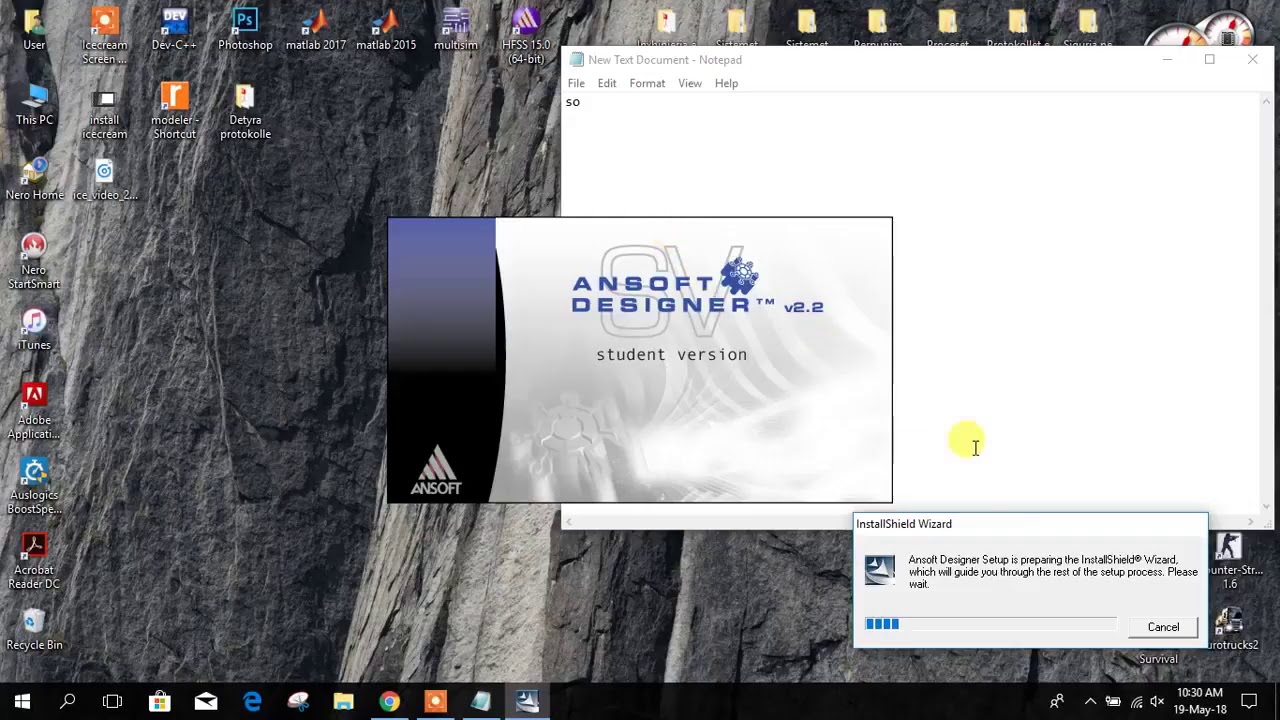Image resolution: width=1280 pixels, height=720 pixels.
Task: Click the muted volume tray icon
Action: pyautogui.click(x=1158, y=702)
